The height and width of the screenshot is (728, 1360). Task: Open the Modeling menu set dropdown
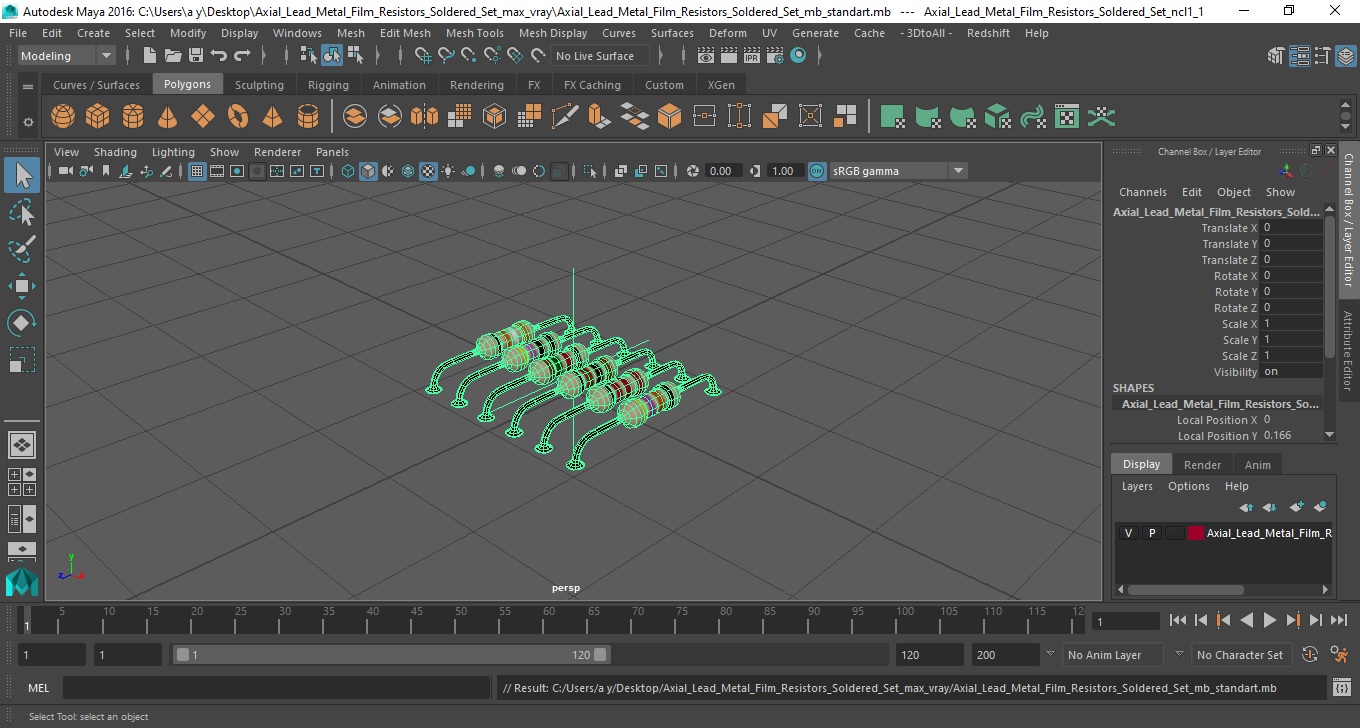67,56
